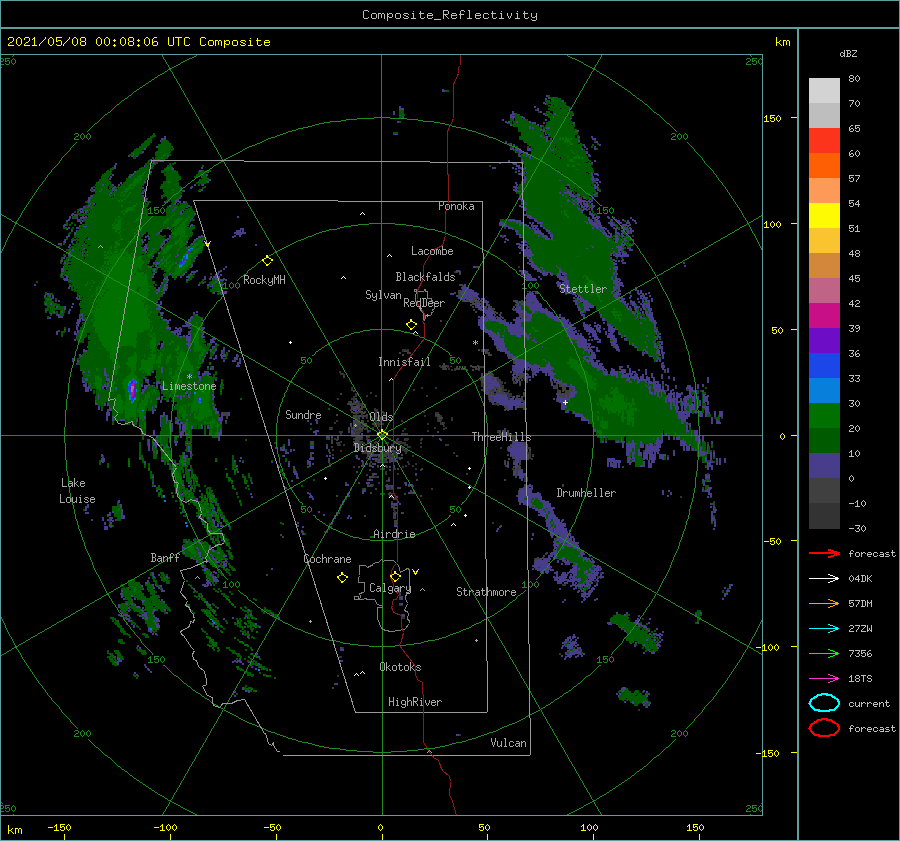Click the Vulcan label
The height and width of the screenshot is (841, 900).
tap(508, 743)
